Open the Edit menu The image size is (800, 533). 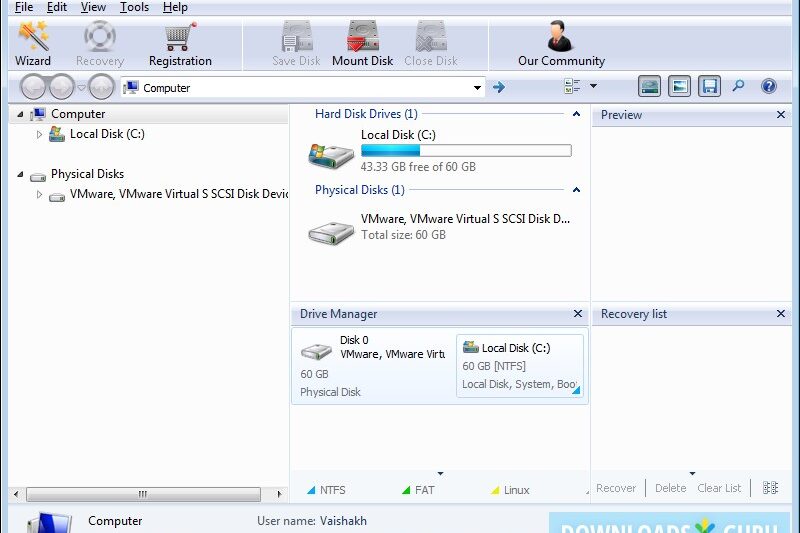click(57, 7)
